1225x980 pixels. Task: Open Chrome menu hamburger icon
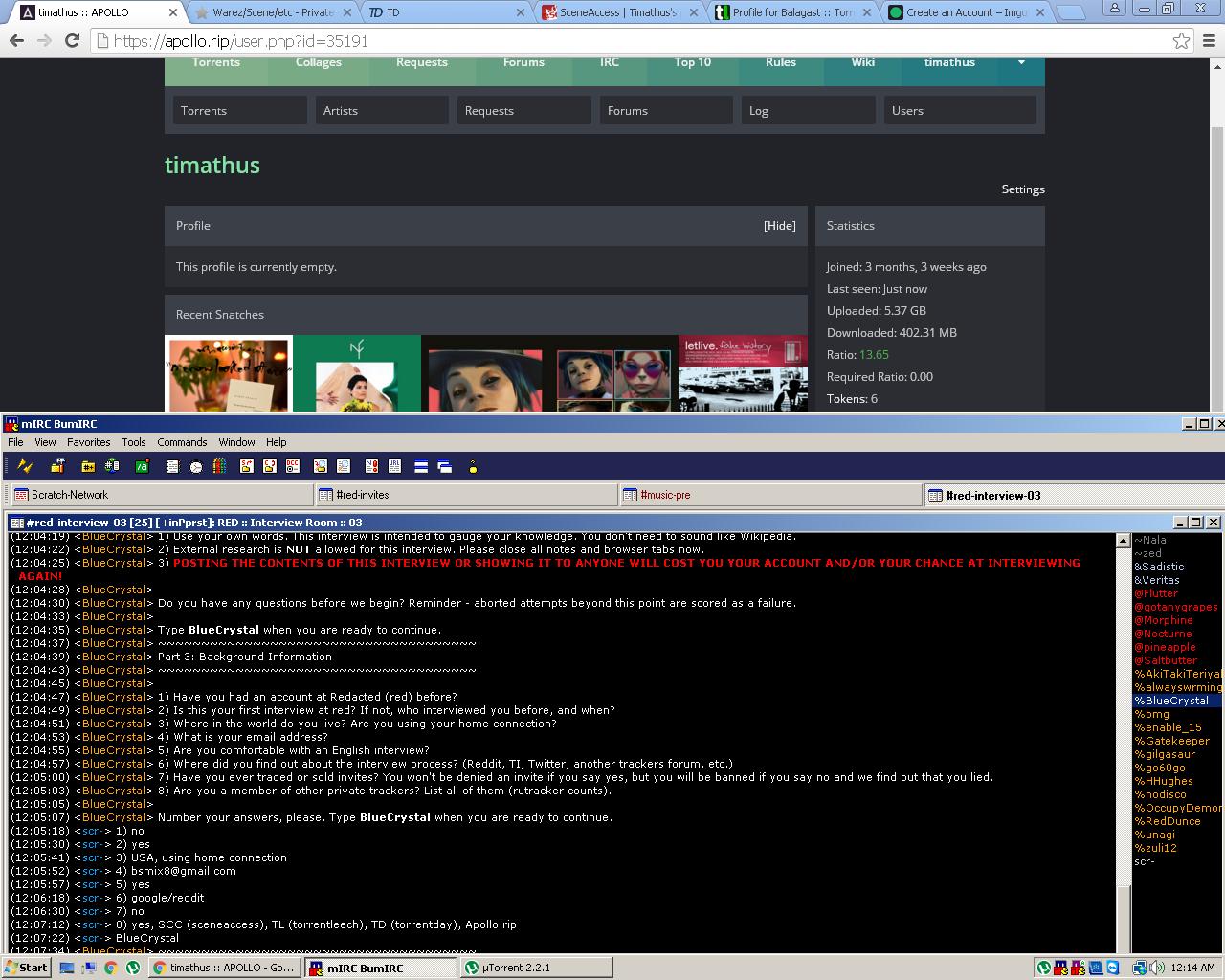pos(1210,40)
